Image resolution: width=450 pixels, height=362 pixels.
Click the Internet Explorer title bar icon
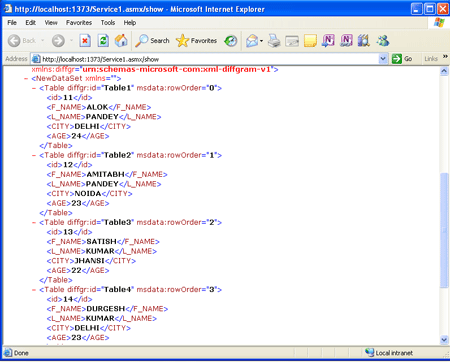pos(8,9)
